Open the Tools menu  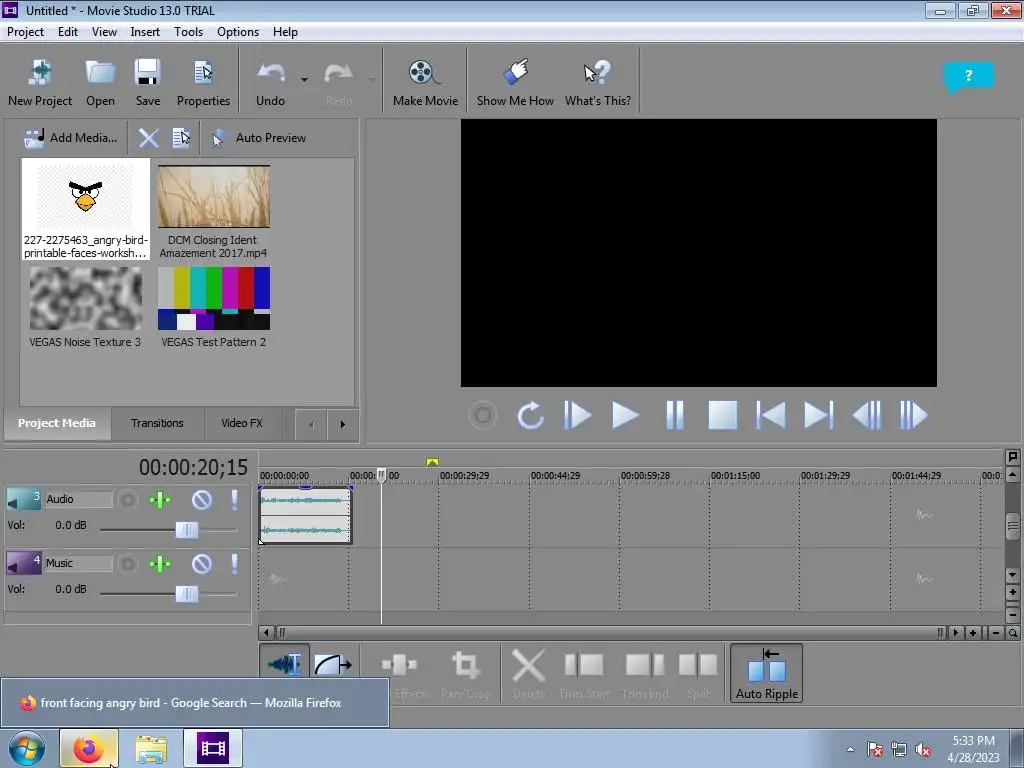tap(188, 32)
